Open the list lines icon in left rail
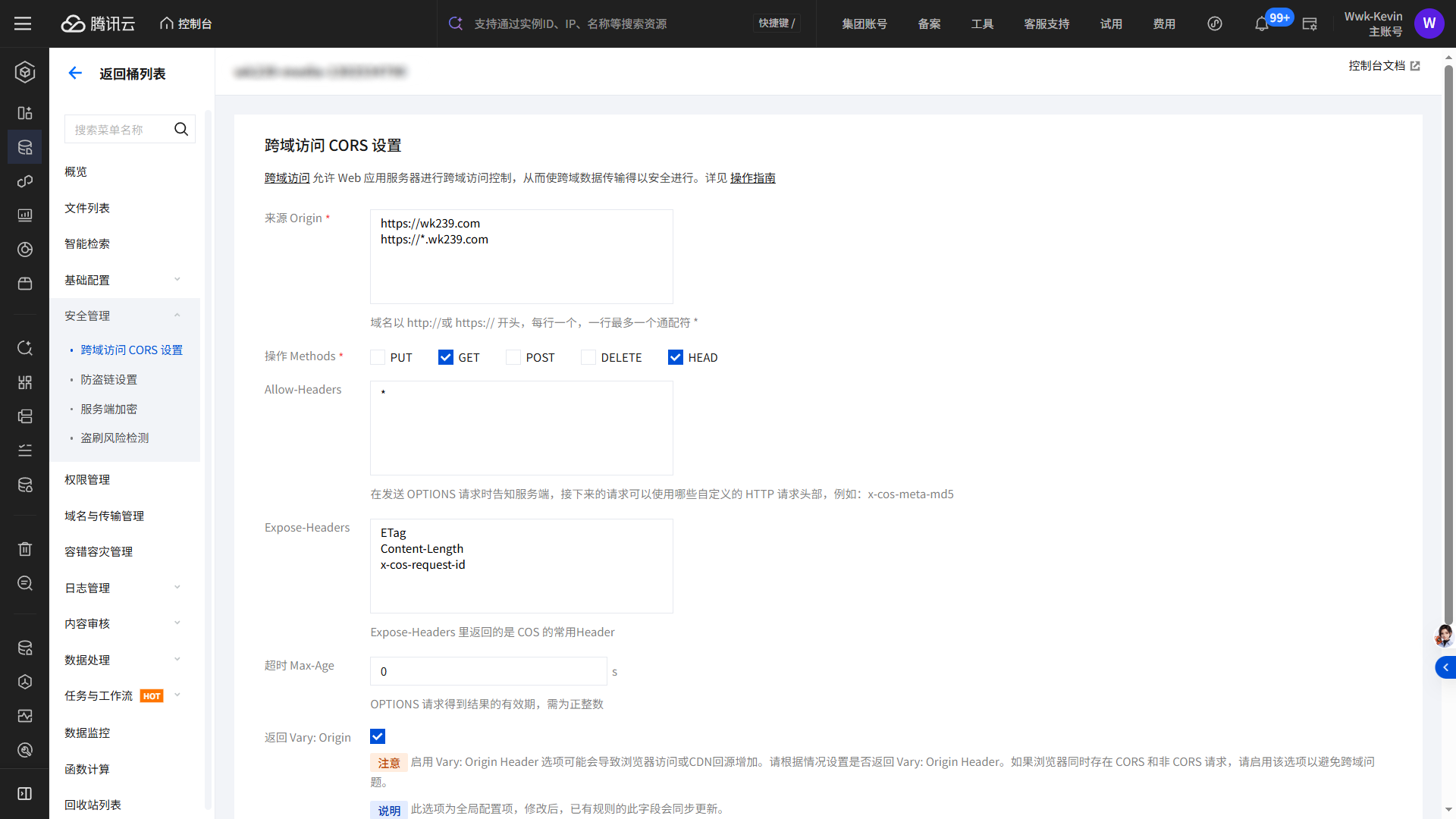This screenshot has width=1456, height=819. tap(25, 450)
